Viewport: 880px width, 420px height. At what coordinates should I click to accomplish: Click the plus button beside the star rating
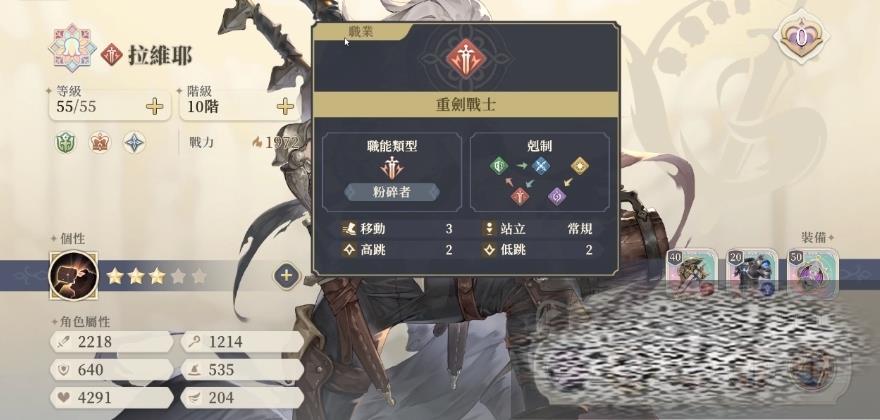pyautogui.click(x=286, y=276)
